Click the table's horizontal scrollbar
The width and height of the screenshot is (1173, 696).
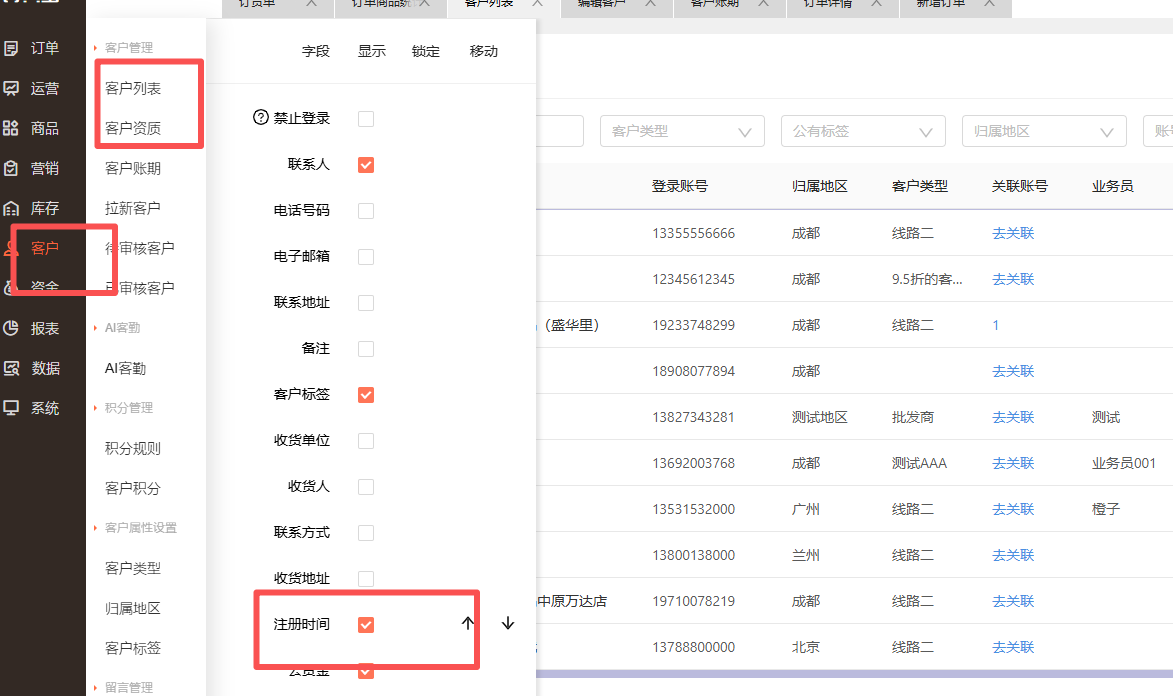coord(854,674)
